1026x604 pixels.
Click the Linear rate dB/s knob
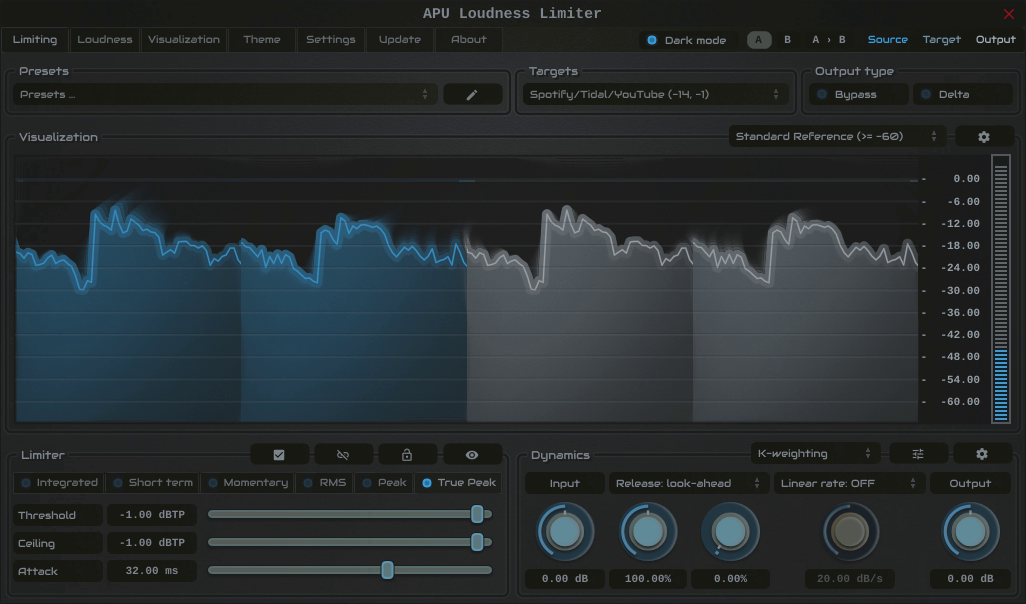coord(850,532)
